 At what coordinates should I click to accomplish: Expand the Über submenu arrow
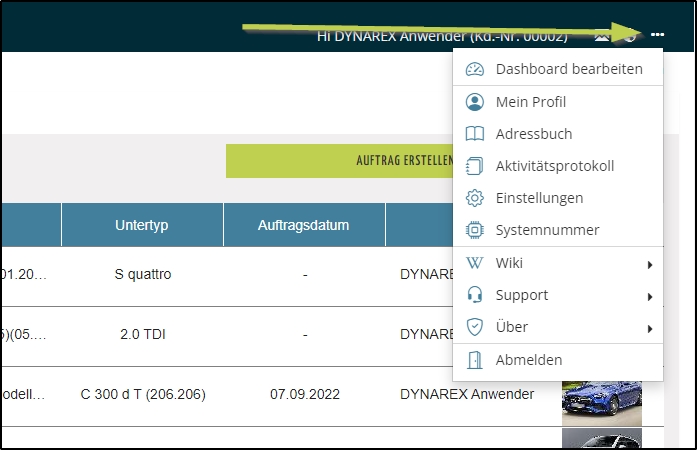pyautogui.click(x=650, y=328)
